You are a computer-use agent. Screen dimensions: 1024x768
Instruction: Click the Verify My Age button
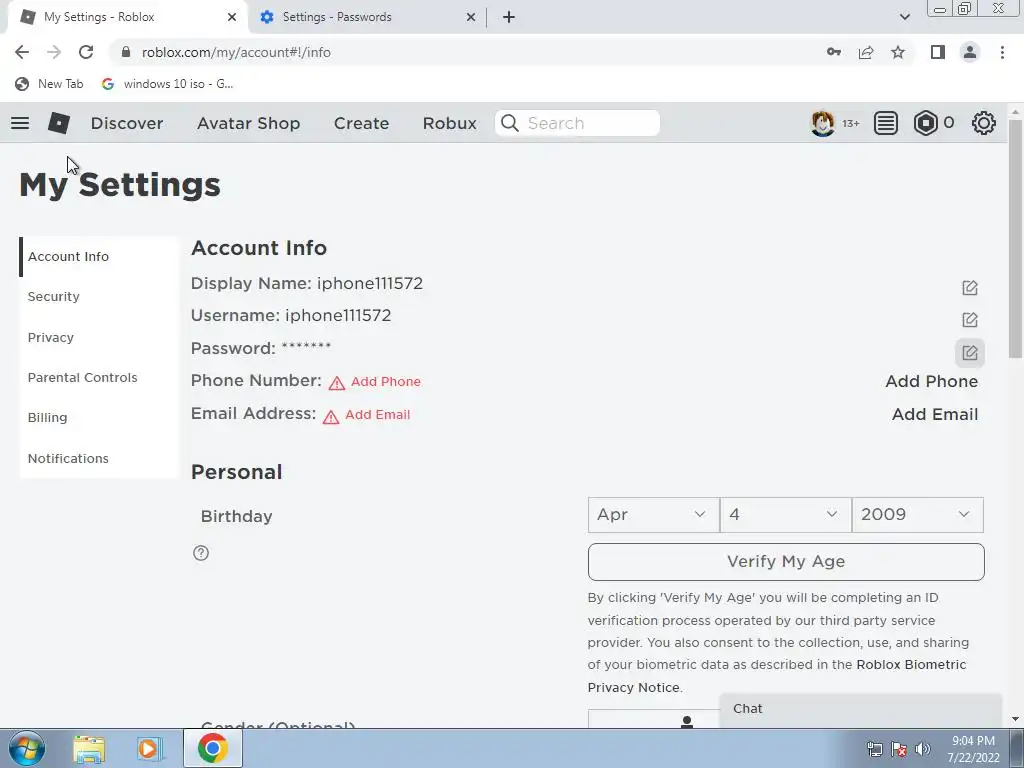786,562
